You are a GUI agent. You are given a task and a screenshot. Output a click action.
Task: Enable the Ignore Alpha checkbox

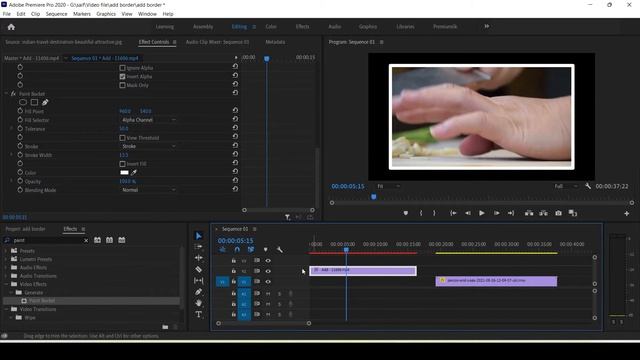122,68
